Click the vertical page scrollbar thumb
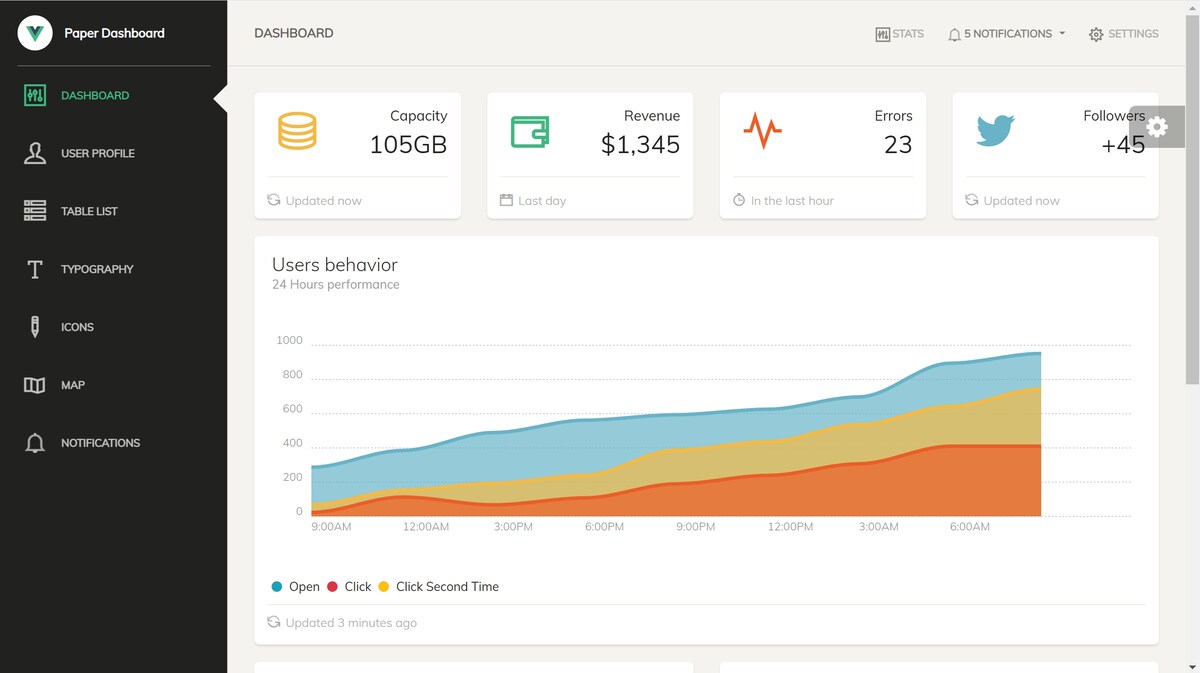 pos(1192,200)
